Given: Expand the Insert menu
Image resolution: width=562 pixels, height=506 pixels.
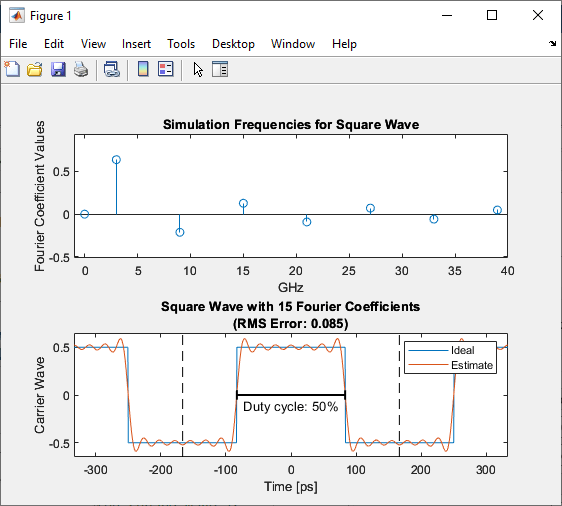Looking at the screenshot, I should 136,44.
